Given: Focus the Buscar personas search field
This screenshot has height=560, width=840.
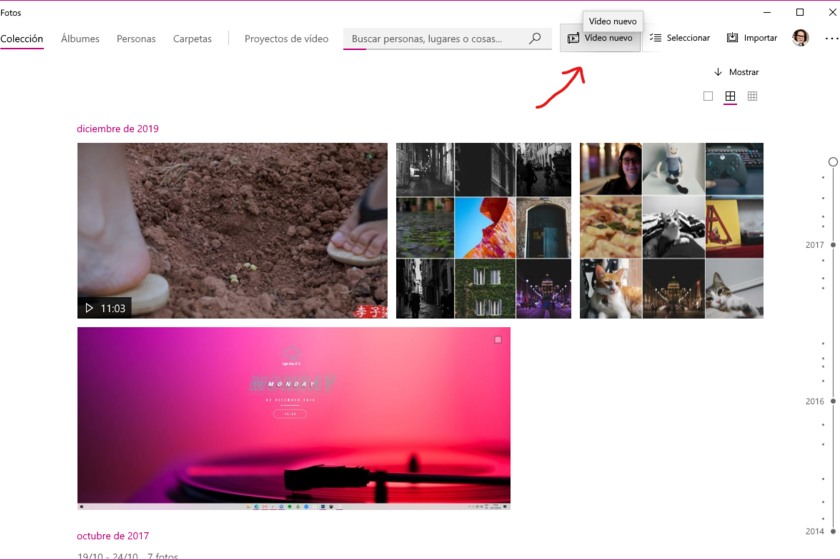Looking at the screenshot, I should (447, 39).
